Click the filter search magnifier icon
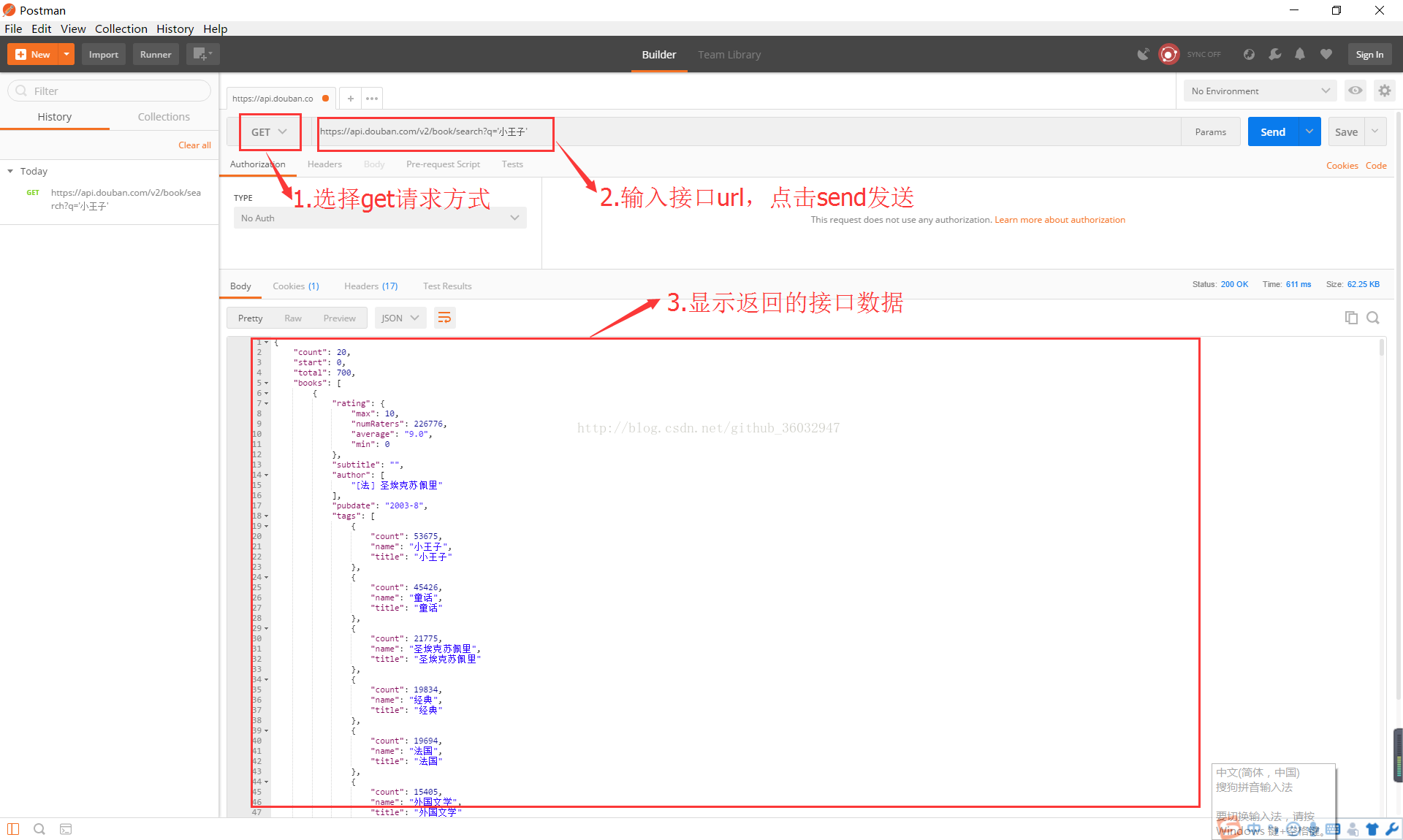 (21, 91)
